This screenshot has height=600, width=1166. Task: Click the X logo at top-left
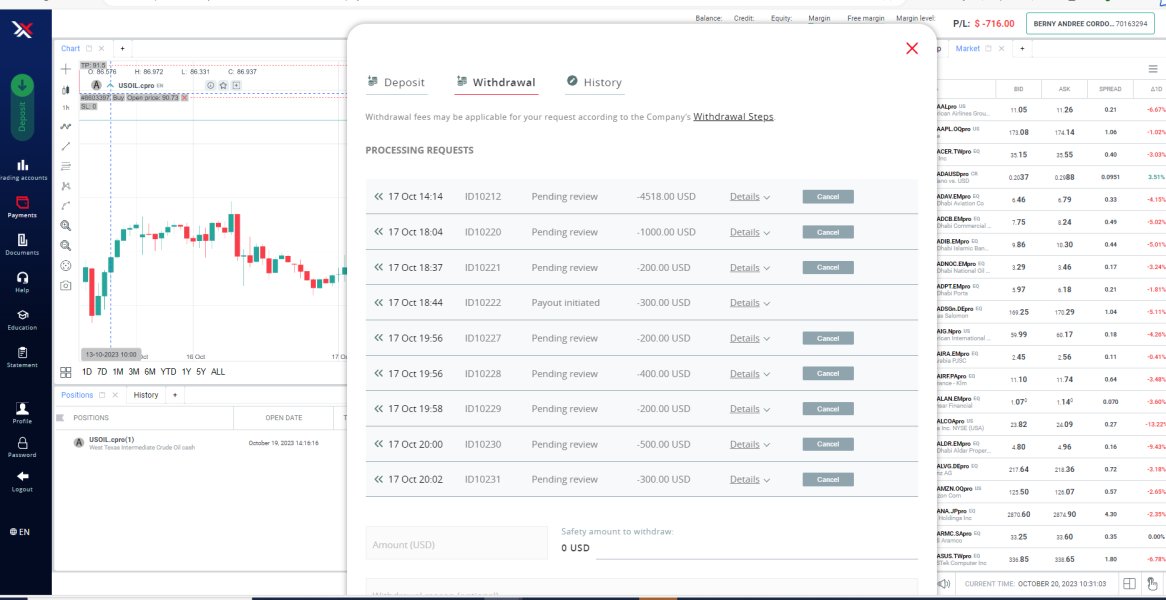coord(22,30)
